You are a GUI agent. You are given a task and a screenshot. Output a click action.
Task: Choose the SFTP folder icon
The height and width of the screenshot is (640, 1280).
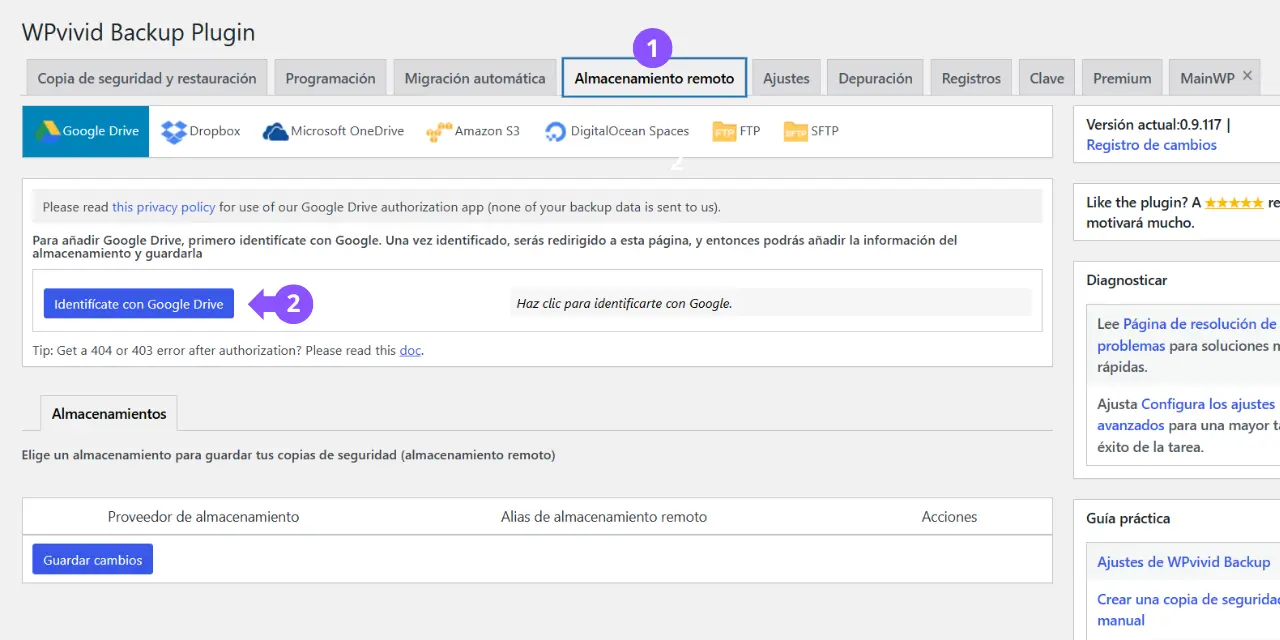point(795,131)
